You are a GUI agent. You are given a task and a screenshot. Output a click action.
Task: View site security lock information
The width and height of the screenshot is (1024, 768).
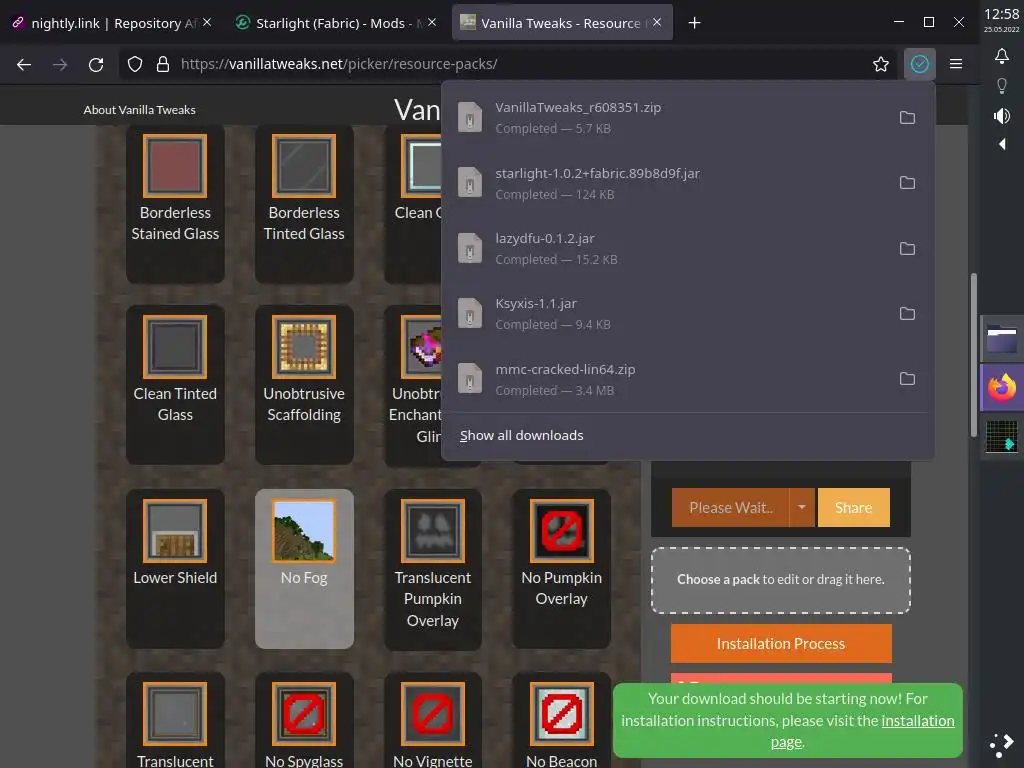pos(163,64)
